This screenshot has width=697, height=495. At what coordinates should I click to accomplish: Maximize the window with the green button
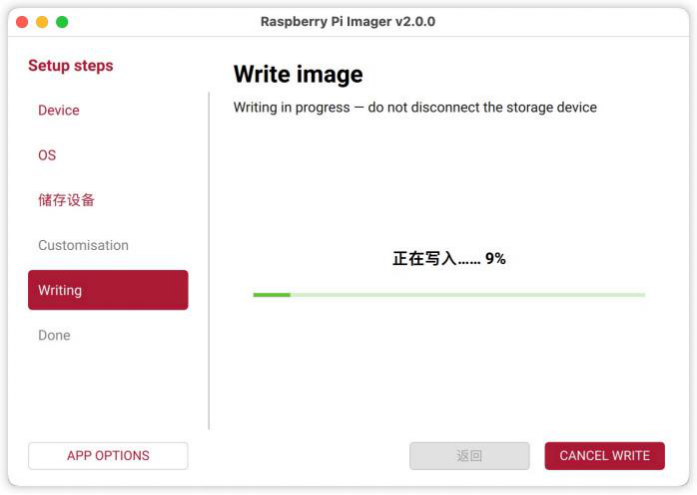(x=62, y=22)
